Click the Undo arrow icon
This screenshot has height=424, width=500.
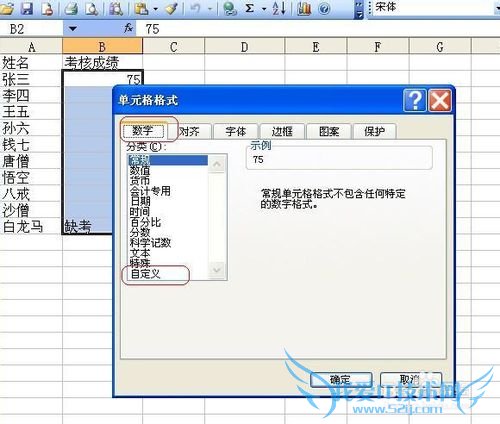196,8
